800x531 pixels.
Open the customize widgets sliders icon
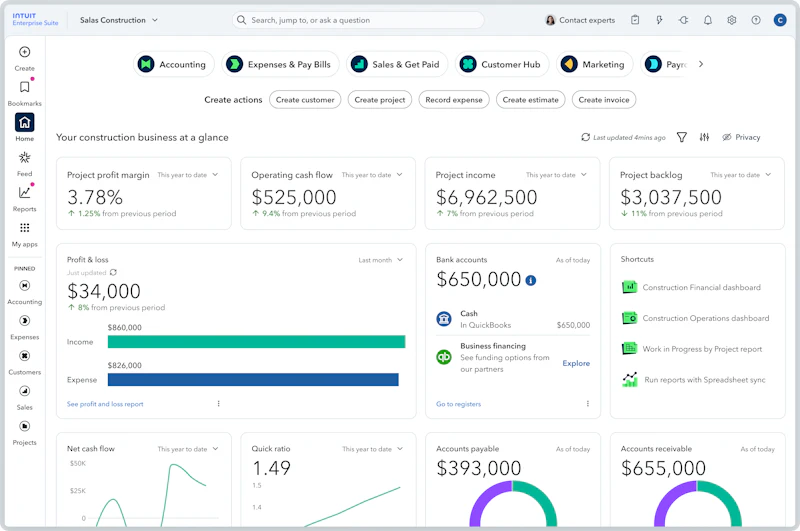click(705, 137)
